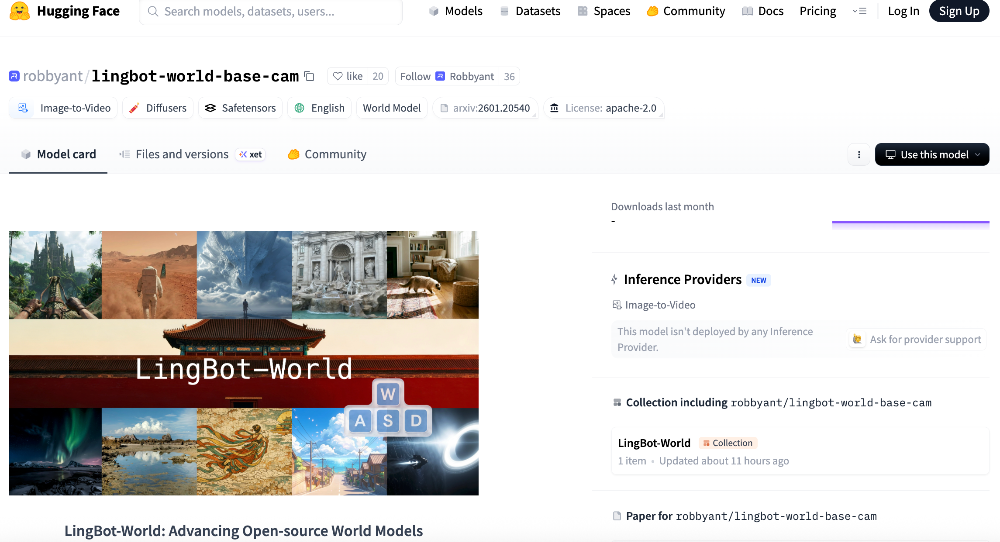Open the three-dot model options menu
1000x542 pixels.
pyautogui.click(x=858, y=155)
